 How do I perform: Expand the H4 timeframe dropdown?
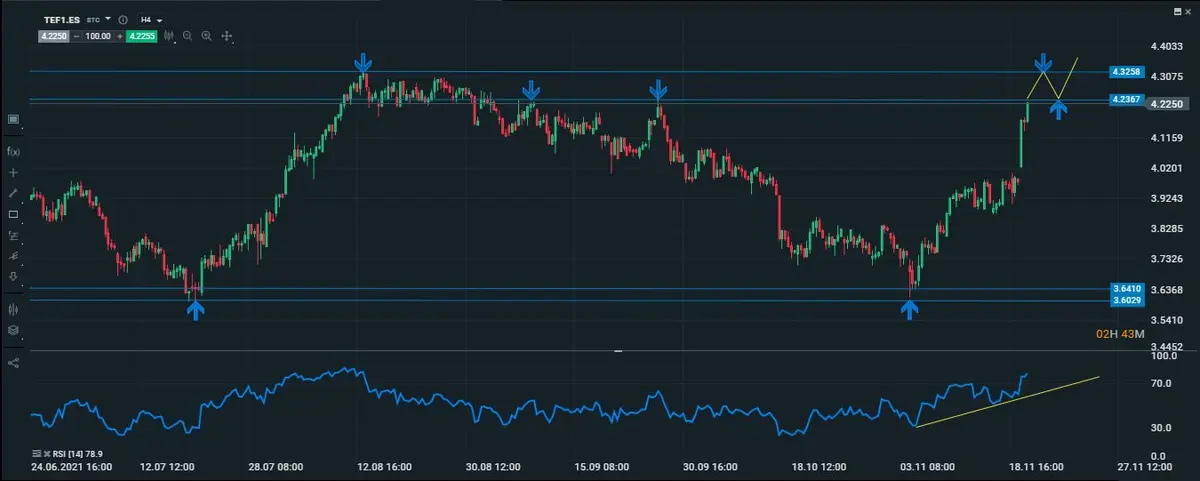pos(152,20)
